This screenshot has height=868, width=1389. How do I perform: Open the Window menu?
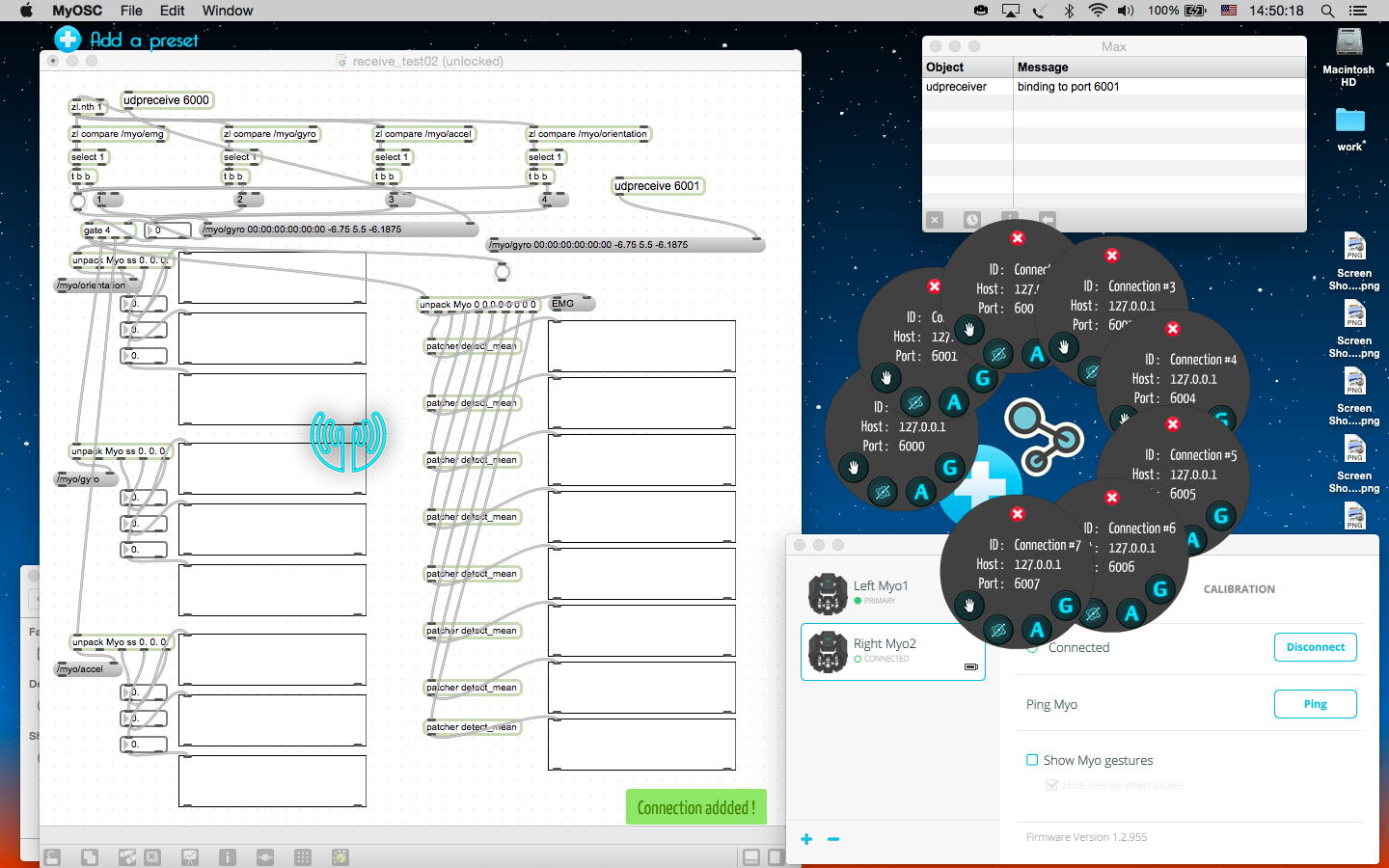[x=228, y=11]
